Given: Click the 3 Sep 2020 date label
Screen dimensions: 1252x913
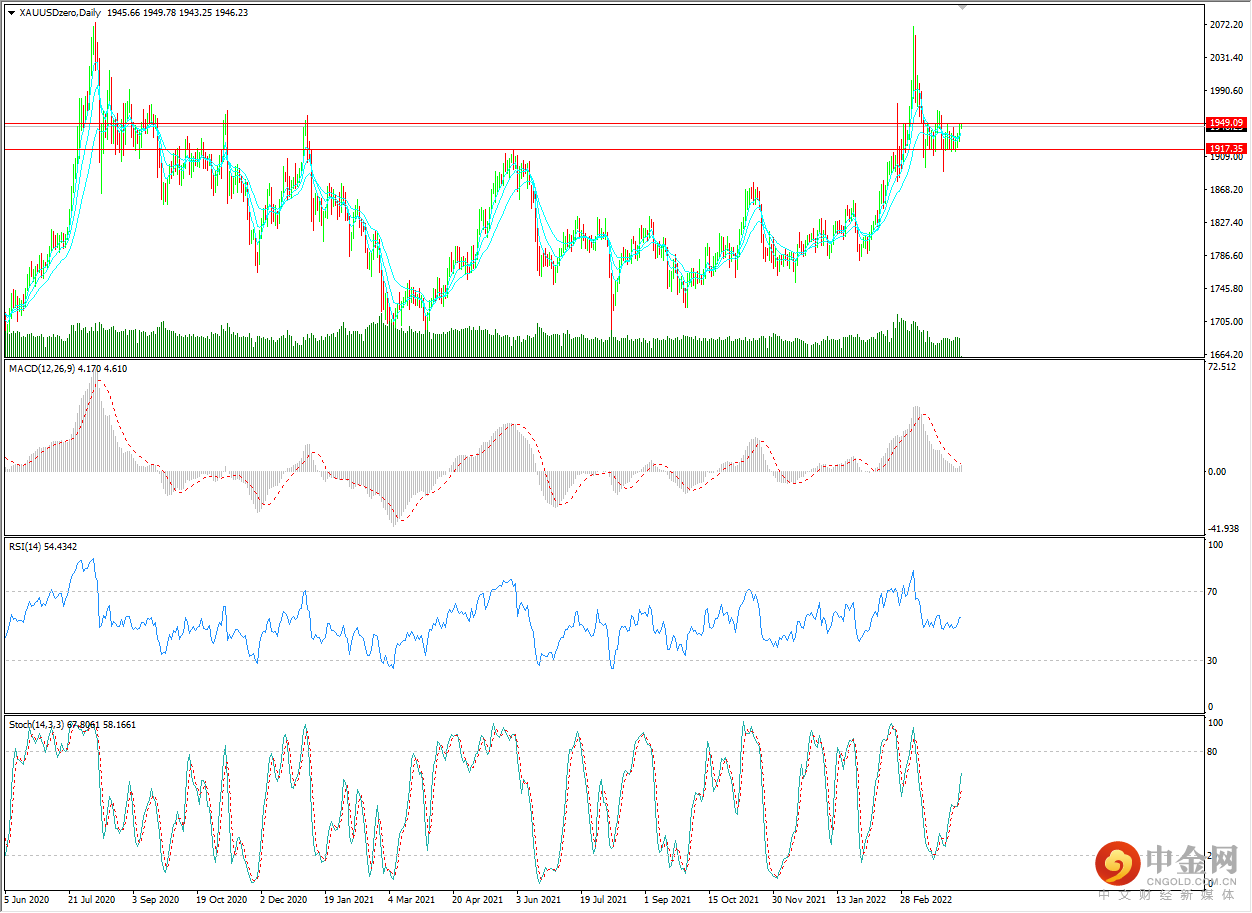Looking at the screenshot, I should pos(155,900).
